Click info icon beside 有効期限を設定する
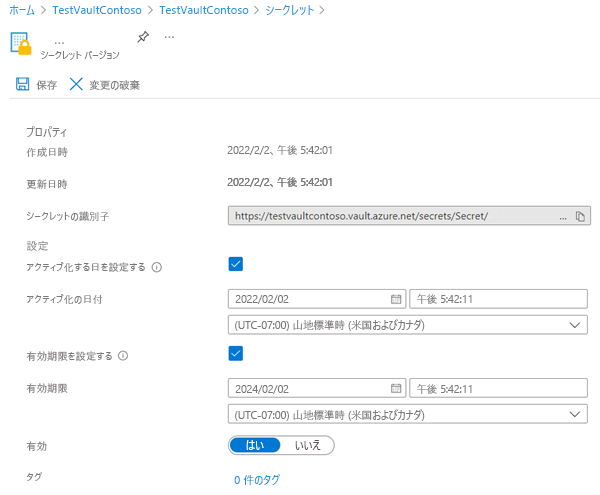The width and height of the screenshot is (600, 495). click(123, 356)
